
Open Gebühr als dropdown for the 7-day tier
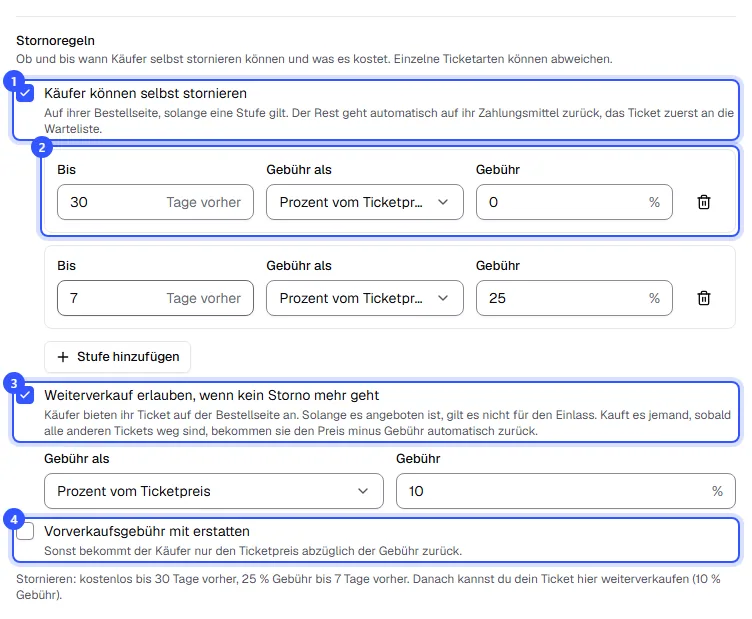click(365, 298)
